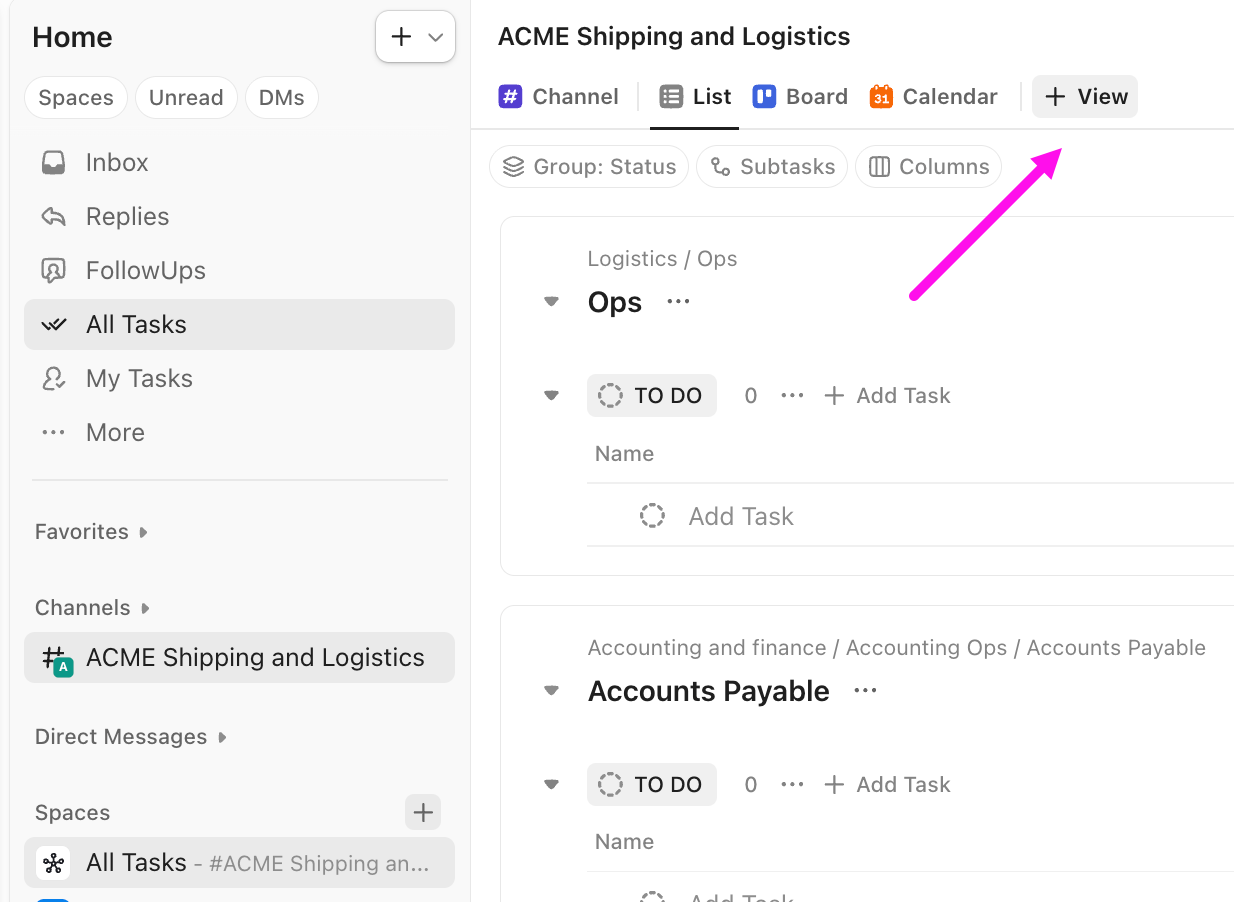Click the View button to add a view
Screen dimensions: 1234x902
coord(1085,96)
